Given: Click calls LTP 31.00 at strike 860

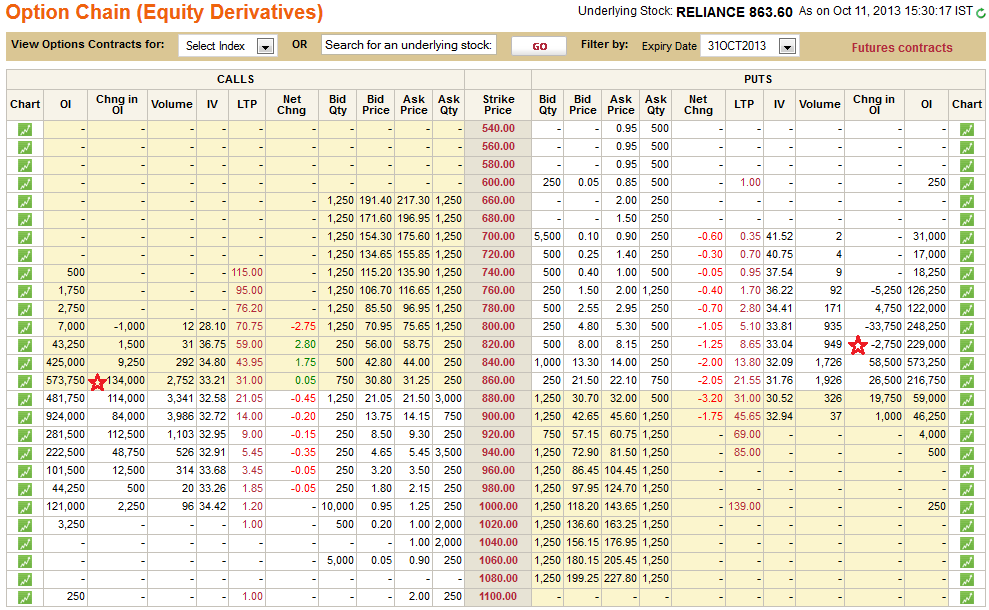Looking at the screenshot, I should point(249,380).
